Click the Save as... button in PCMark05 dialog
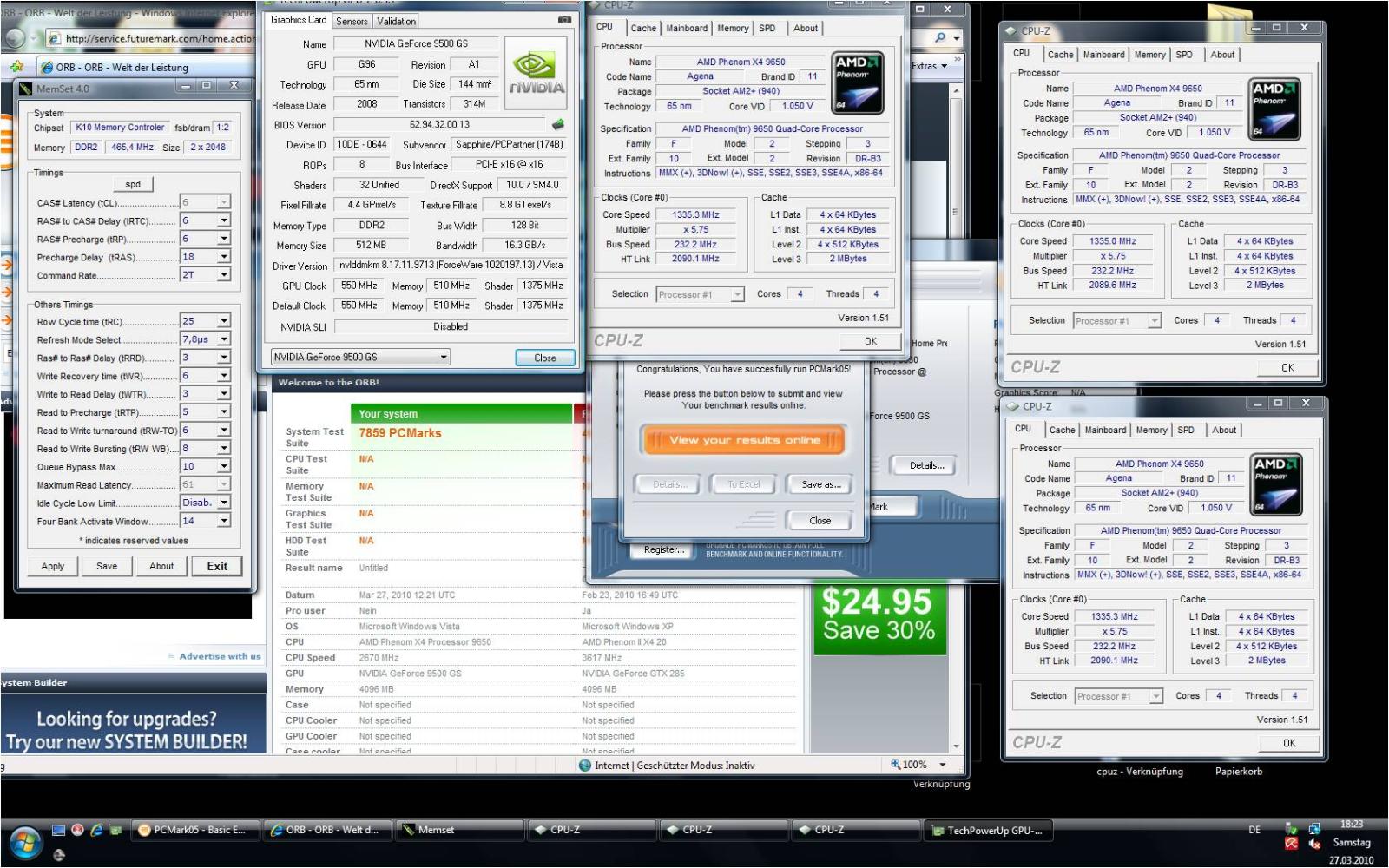The height and width of the screenshot is (868, 1389). click(x=820, y=484)
